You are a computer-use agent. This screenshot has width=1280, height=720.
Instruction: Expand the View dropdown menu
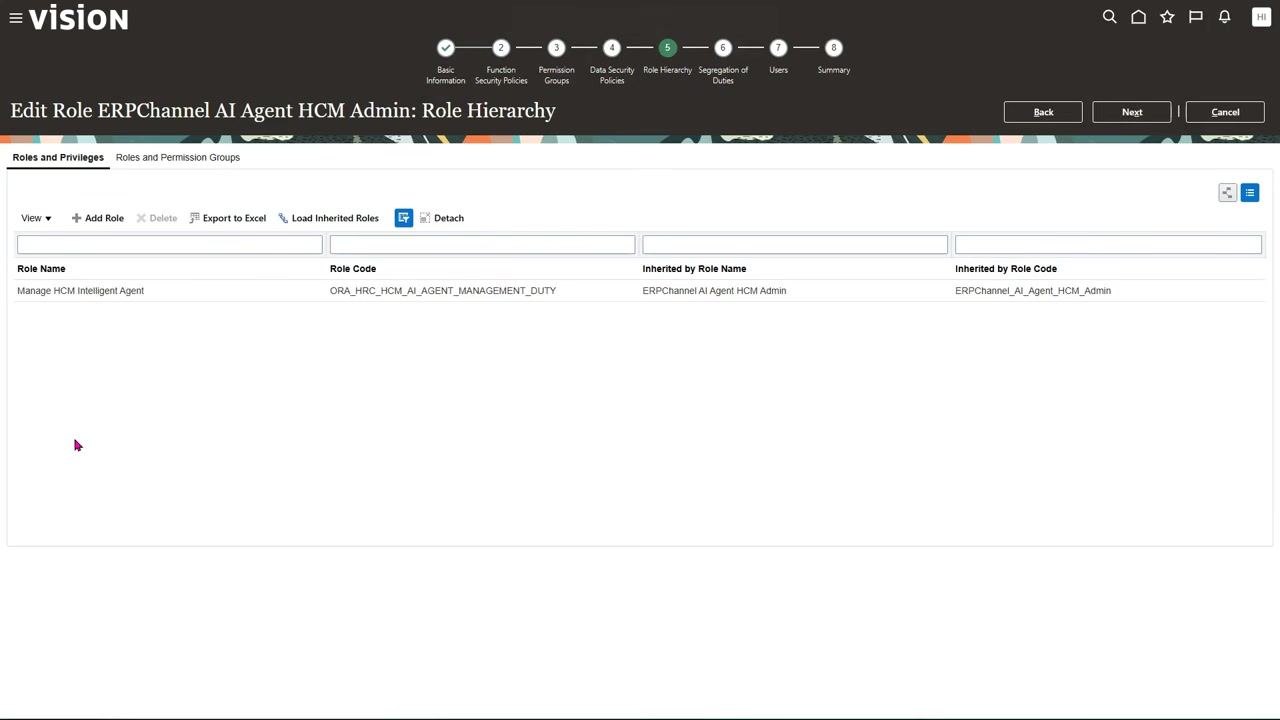(x=36, y=218)
